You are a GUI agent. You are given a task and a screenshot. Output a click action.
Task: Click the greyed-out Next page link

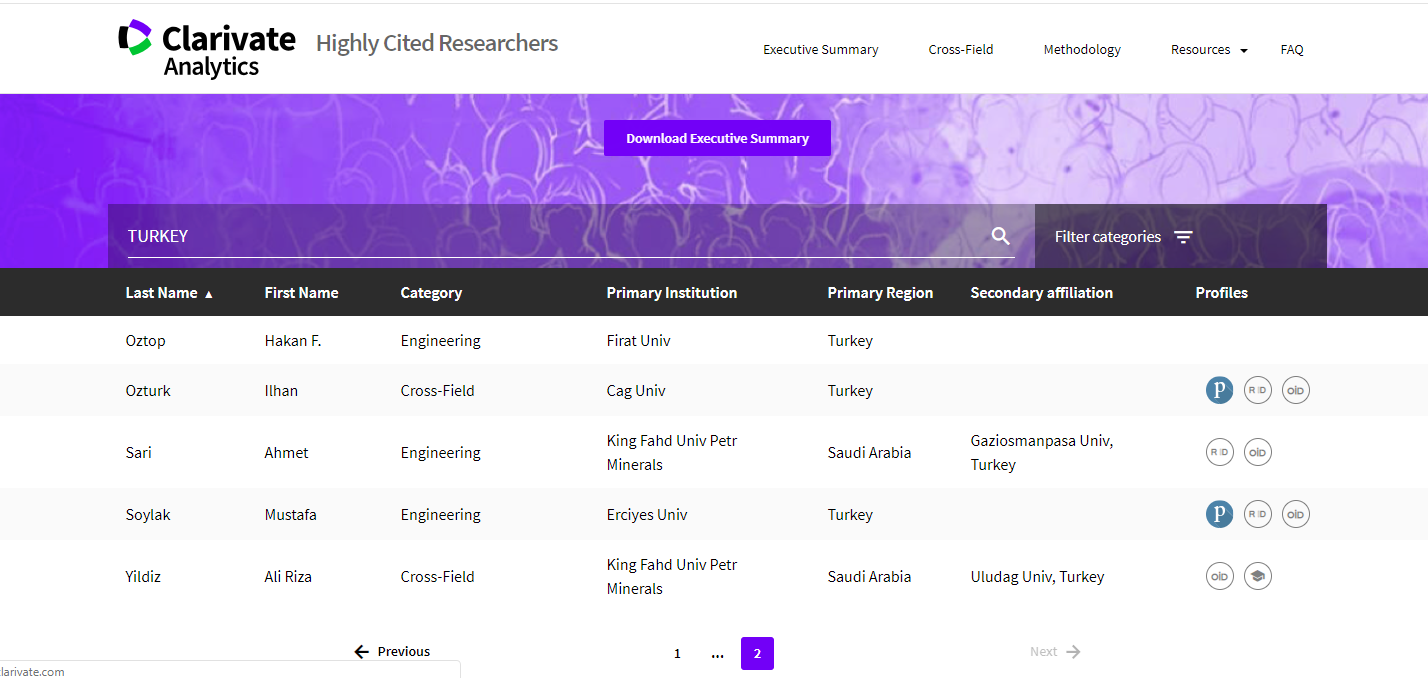1055,652
